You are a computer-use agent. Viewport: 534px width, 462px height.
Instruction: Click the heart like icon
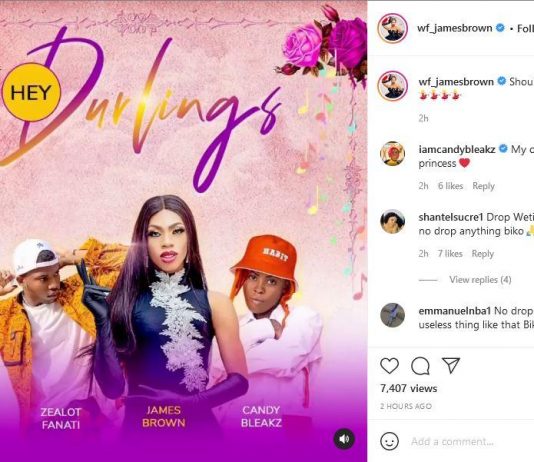click(389, 366)
